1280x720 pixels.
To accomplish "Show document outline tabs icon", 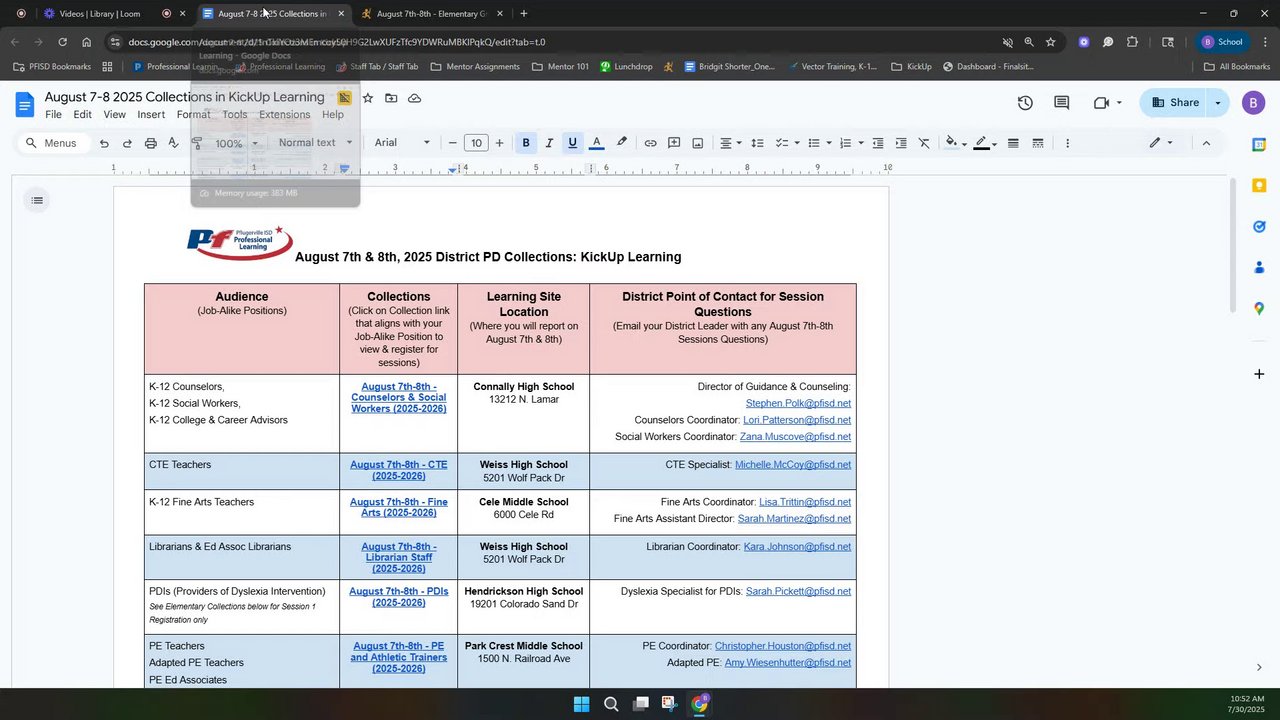I will click(x=37, y=201).
